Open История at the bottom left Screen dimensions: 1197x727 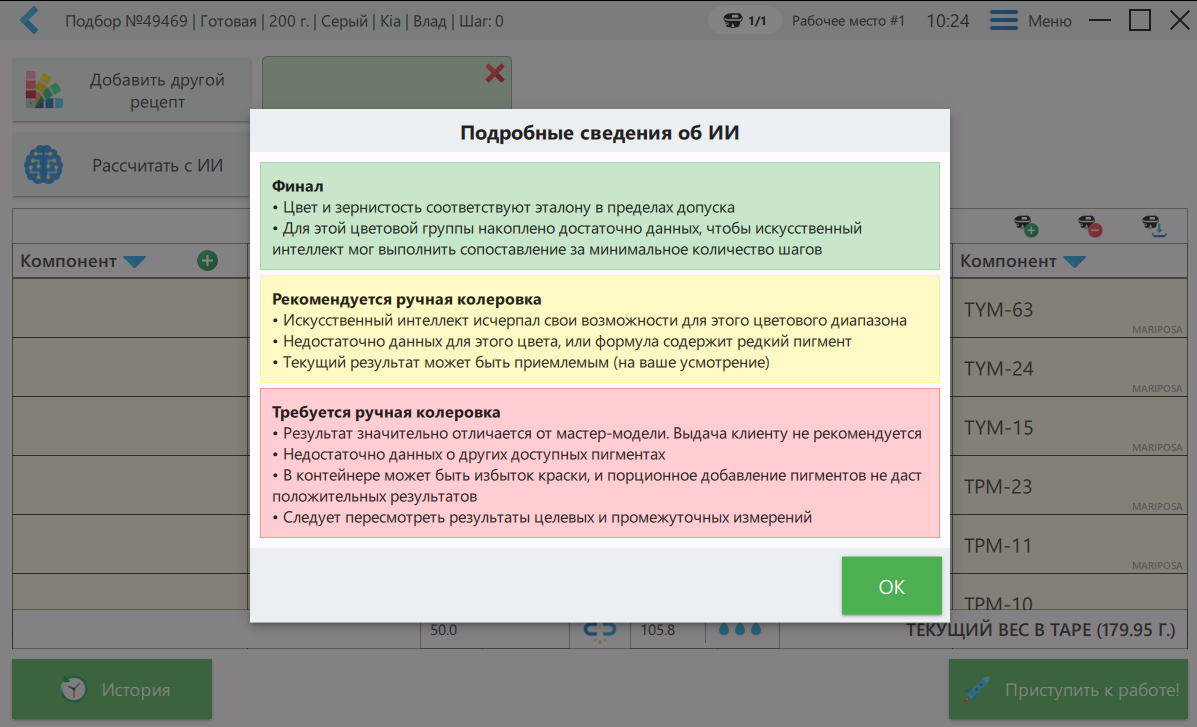112,689
